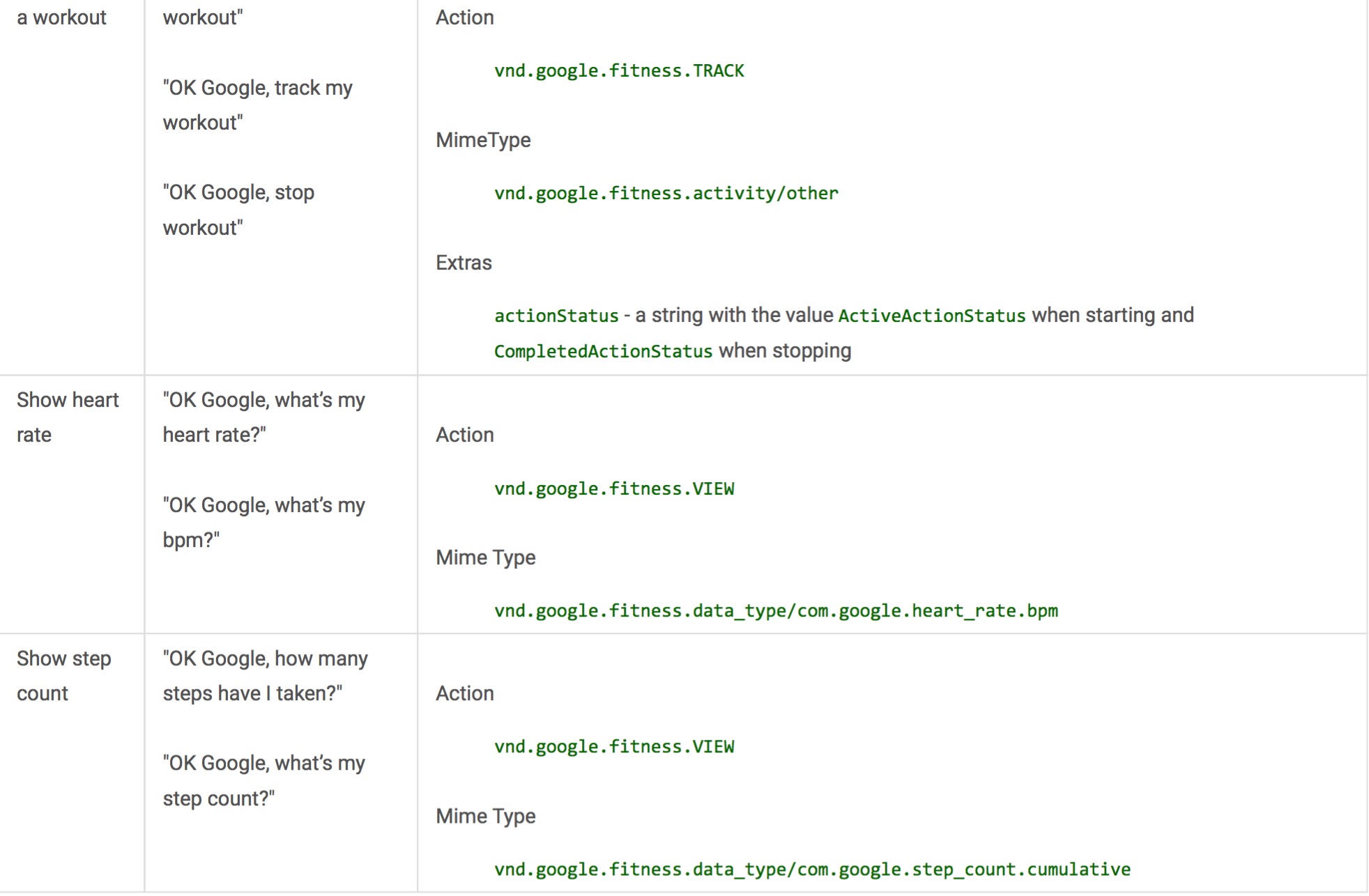Viewport: 1369px width, 896px height.
Task: Select the heart_rate.bpm mime type code
Action: [776, 611]
